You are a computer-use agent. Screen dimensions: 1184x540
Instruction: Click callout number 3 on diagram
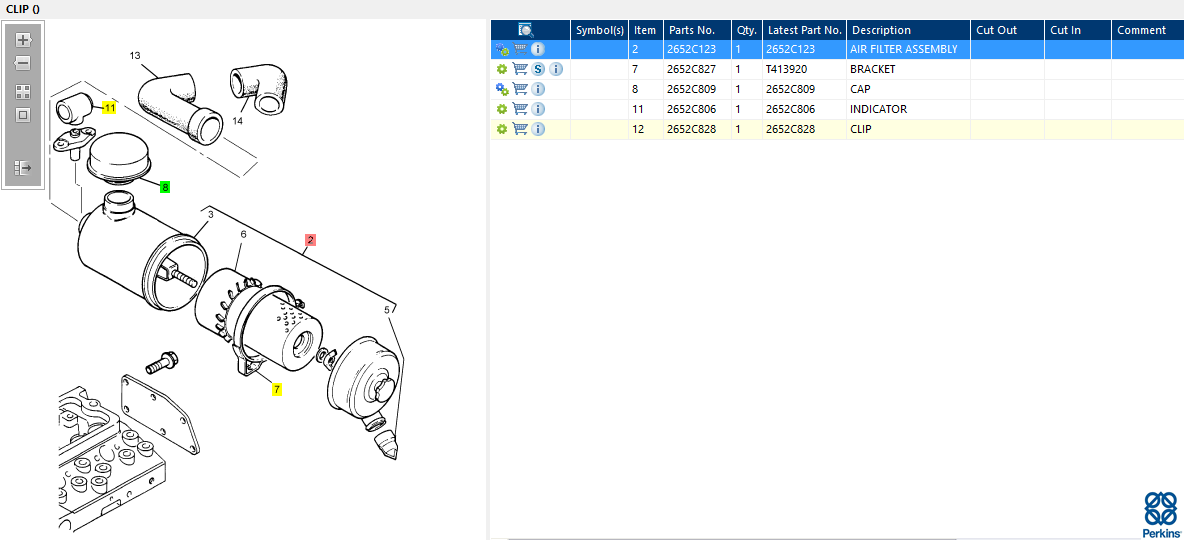pyautogui.click(x=211, y=215)
